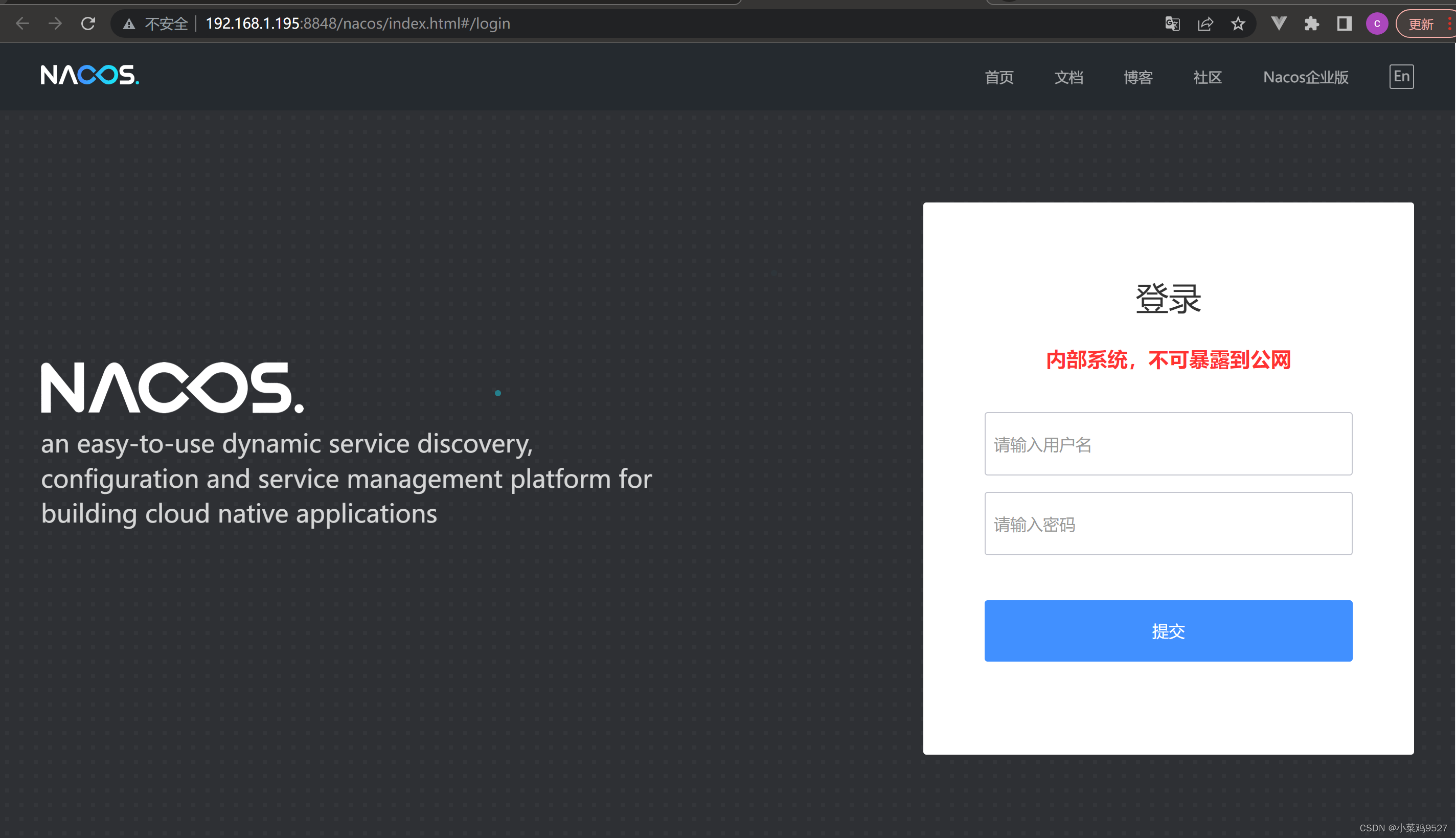Click the browser forward arrow
This screenshot has height=838, width=1456.
coord(55,24)
